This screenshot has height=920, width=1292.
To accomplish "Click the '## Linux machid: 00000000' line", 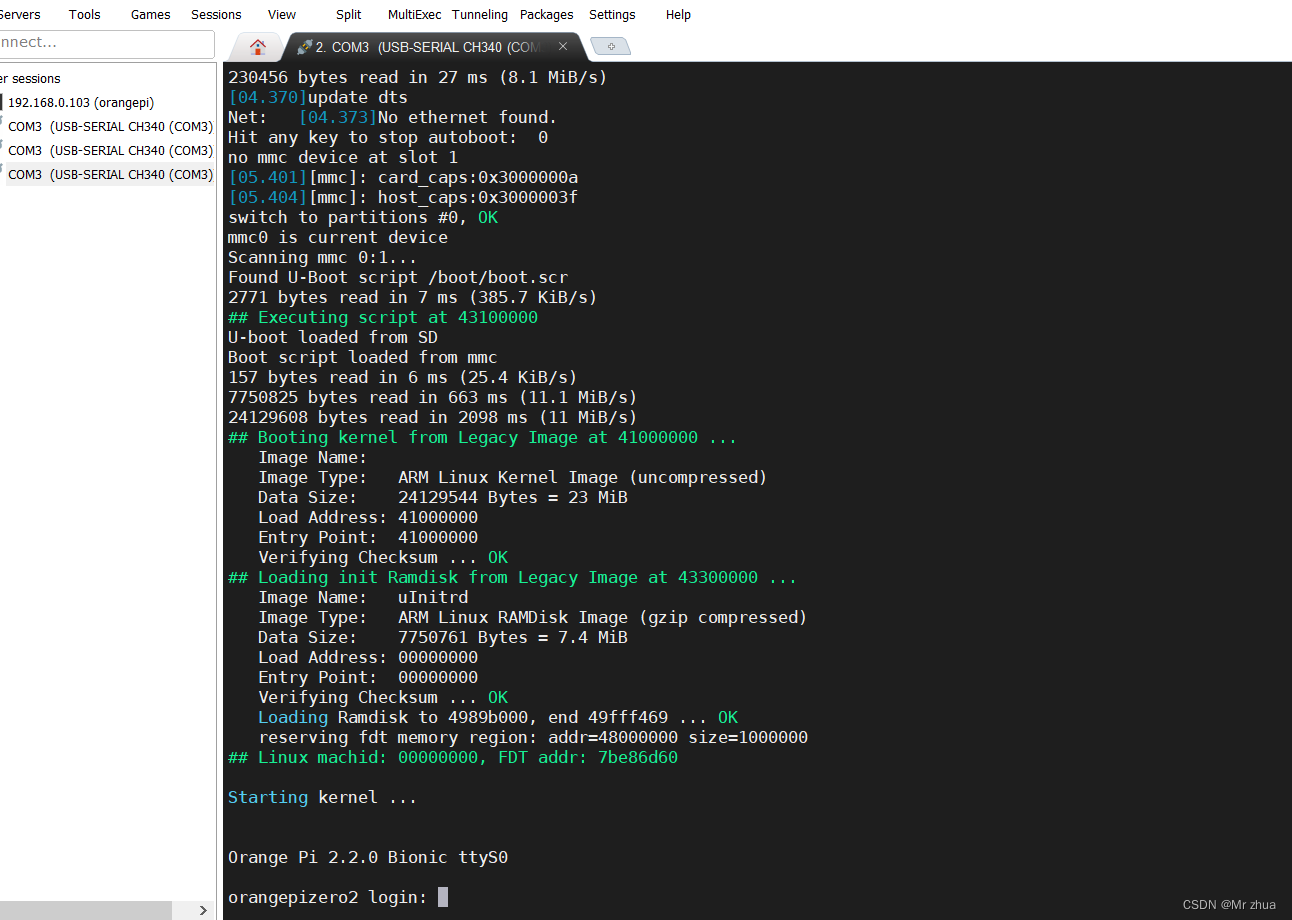I will [x=453, y=757].
